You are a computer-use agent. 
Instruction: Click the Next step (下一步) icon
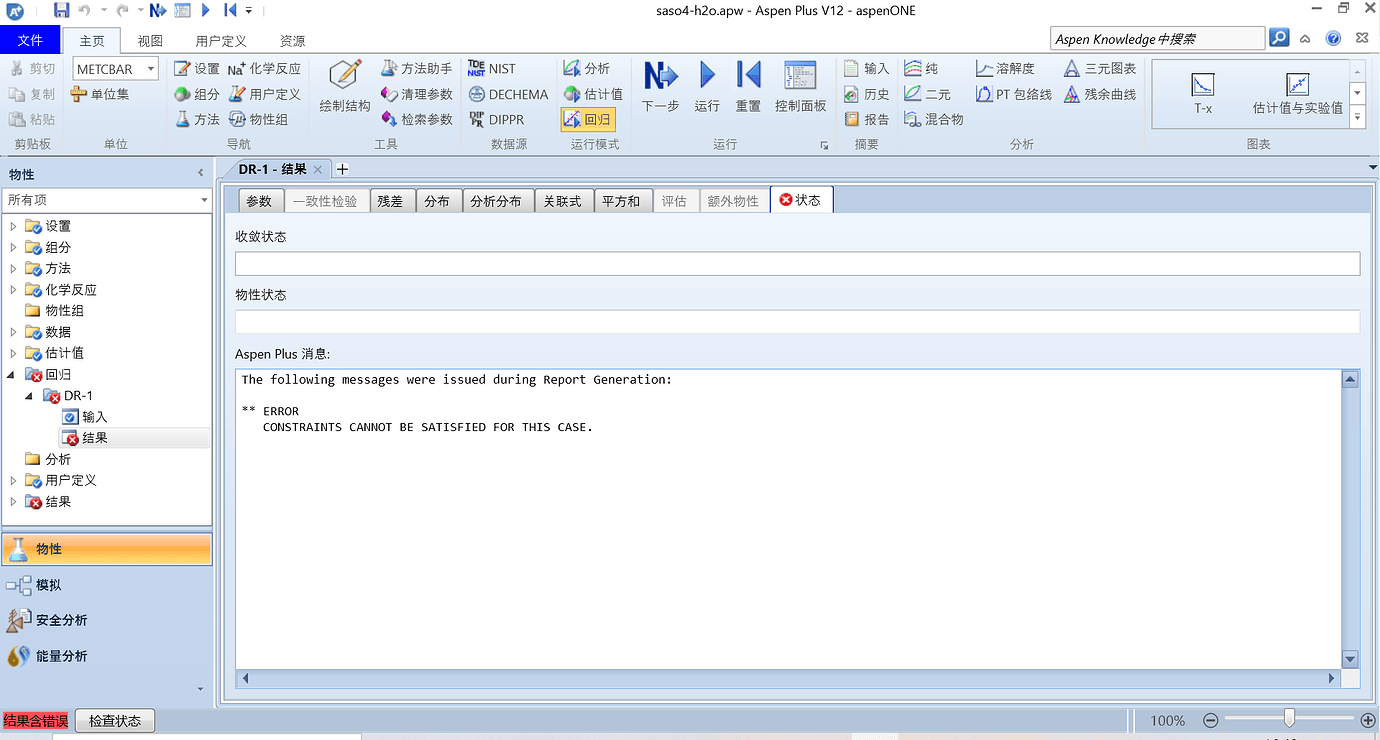[x=660, y=77]
